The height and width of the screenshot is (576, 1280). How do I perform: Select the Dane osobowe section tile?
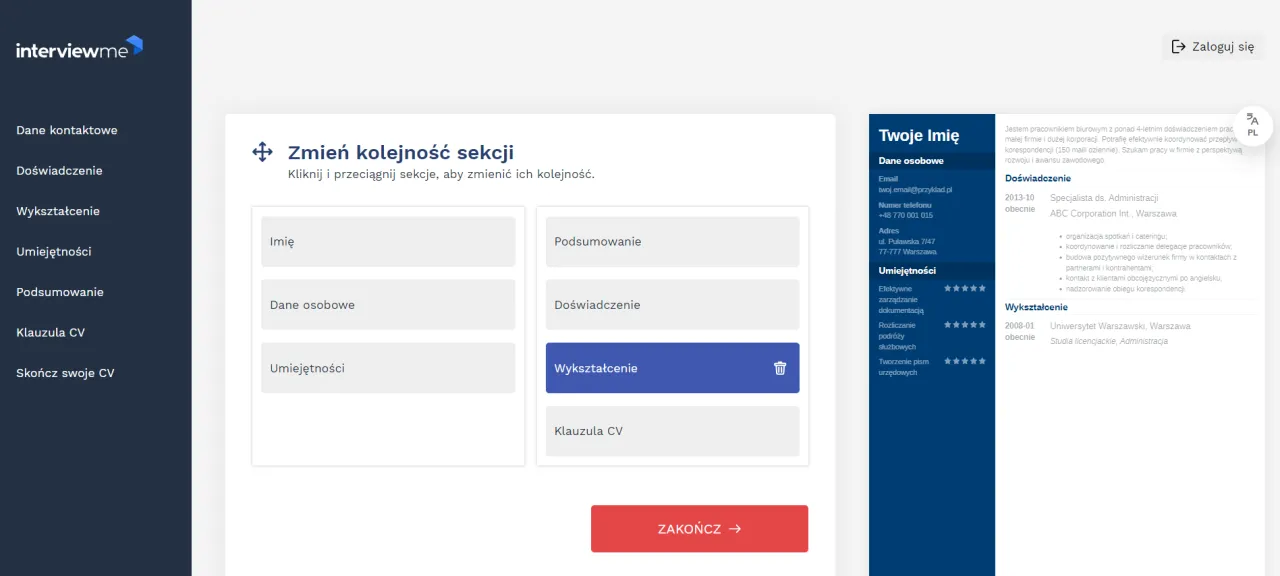point(388,305)
